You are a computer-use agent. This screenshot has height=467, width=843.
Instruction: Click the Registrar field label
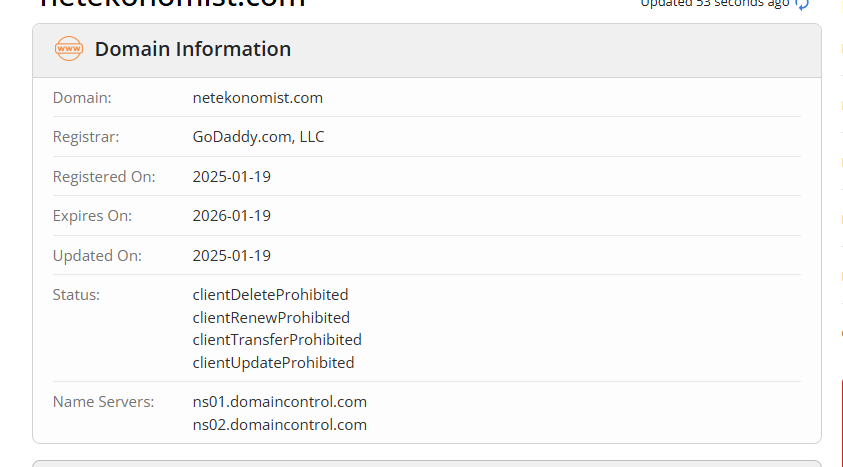click(x=86, y=136)
